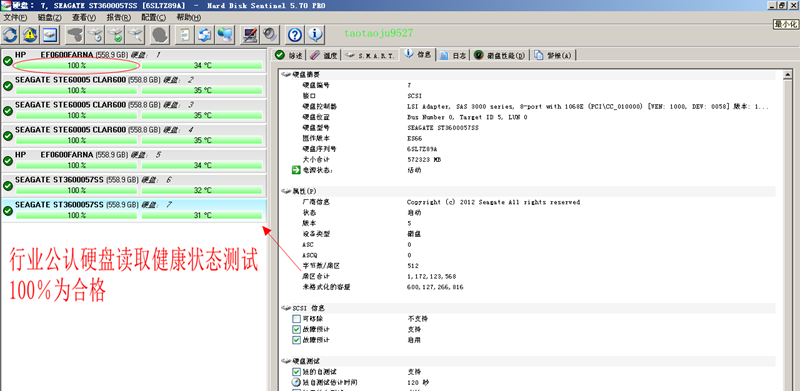Image resolution: width=800 pixels, height=391 pixels.
Task: Click the speaker sound toolbar icon
Action: pos(270,35)
